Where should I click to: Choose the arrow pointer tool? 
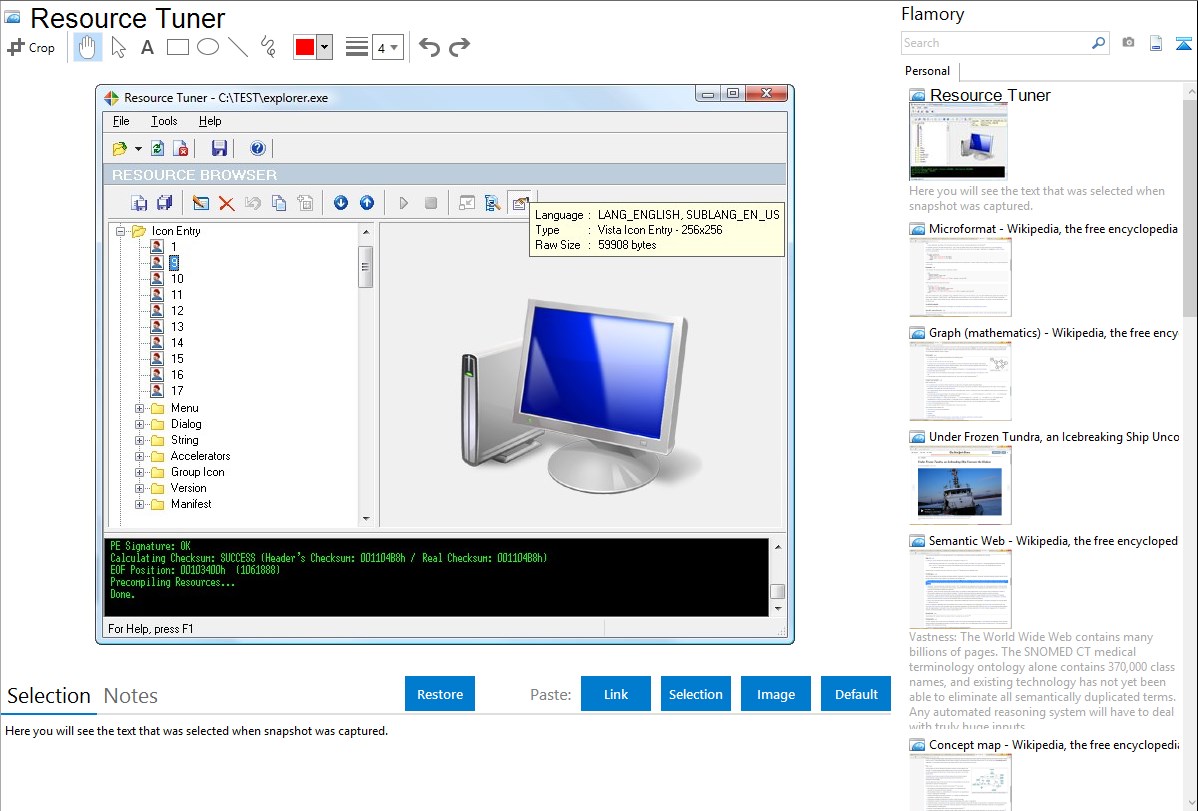pos(118,47)
